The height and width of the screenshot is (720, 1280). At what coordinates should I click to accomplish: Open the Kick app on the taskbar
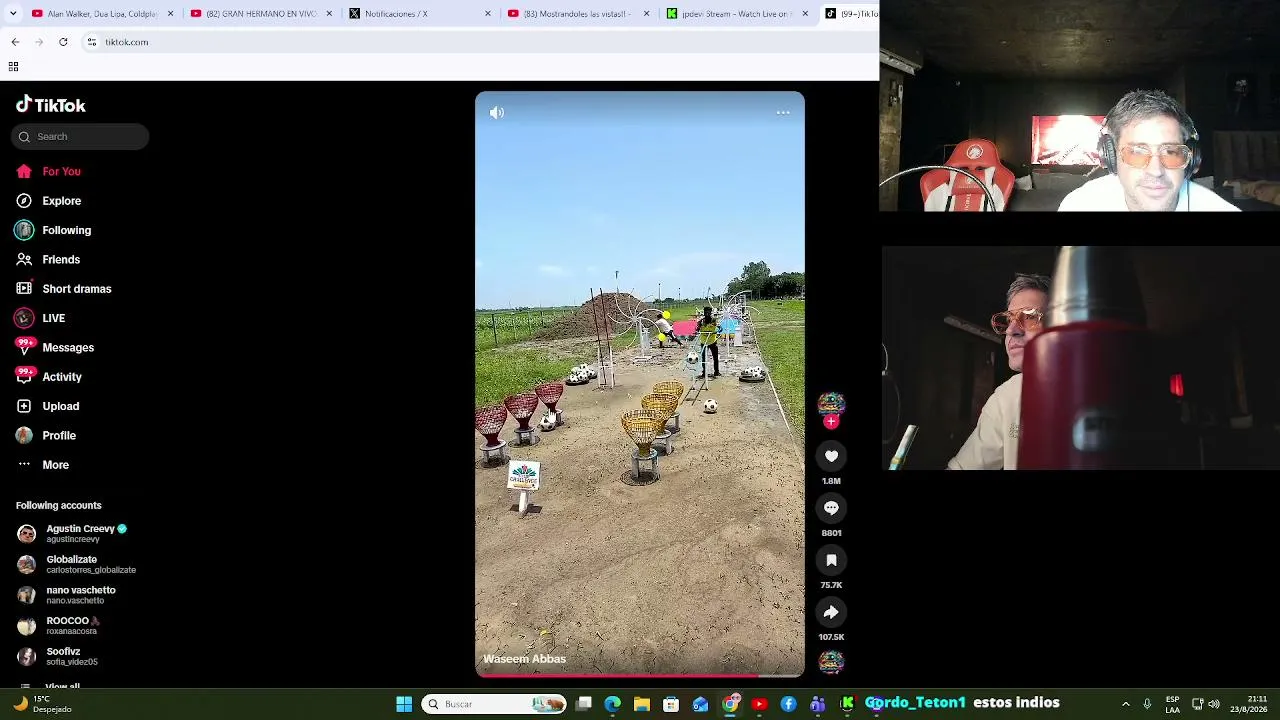tap(848, 704)
